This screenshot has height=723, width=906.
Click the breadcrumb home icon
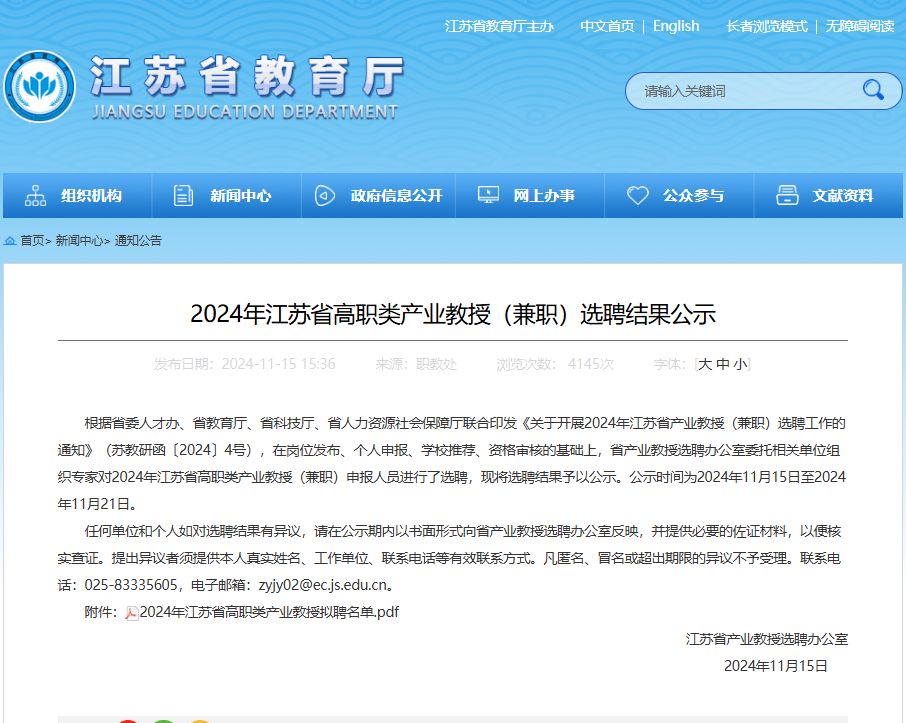[x=10, y=240]
